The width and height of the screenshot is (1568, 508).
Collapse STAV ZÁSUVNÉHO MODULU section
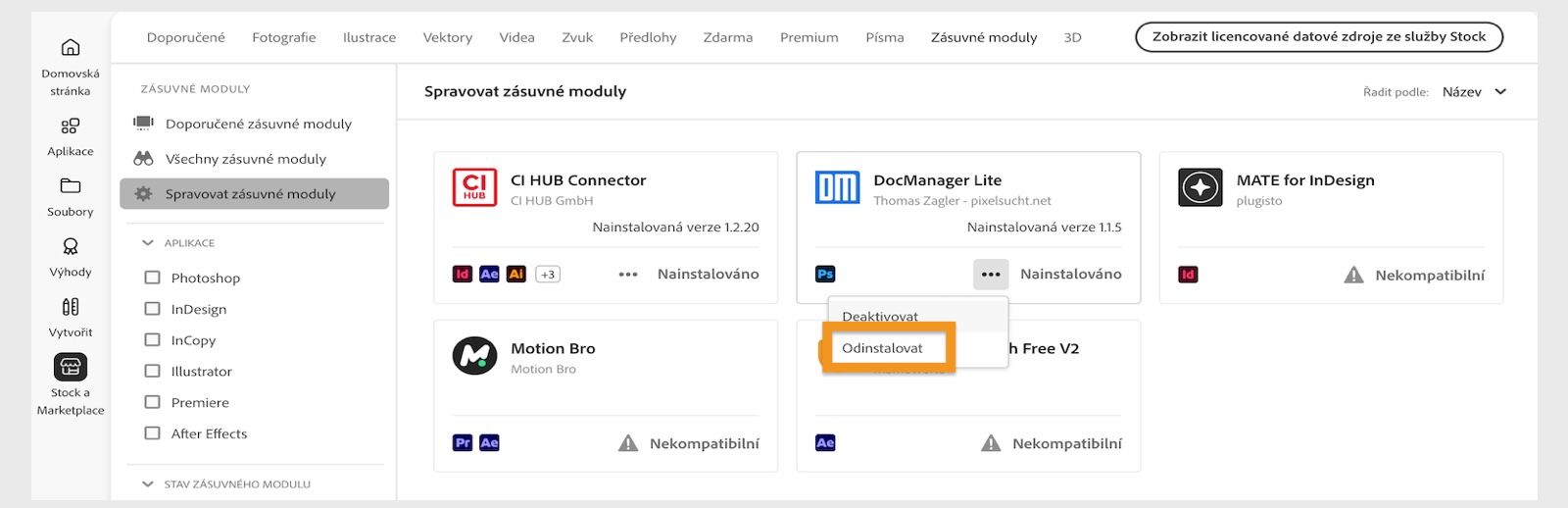[148, 483]
